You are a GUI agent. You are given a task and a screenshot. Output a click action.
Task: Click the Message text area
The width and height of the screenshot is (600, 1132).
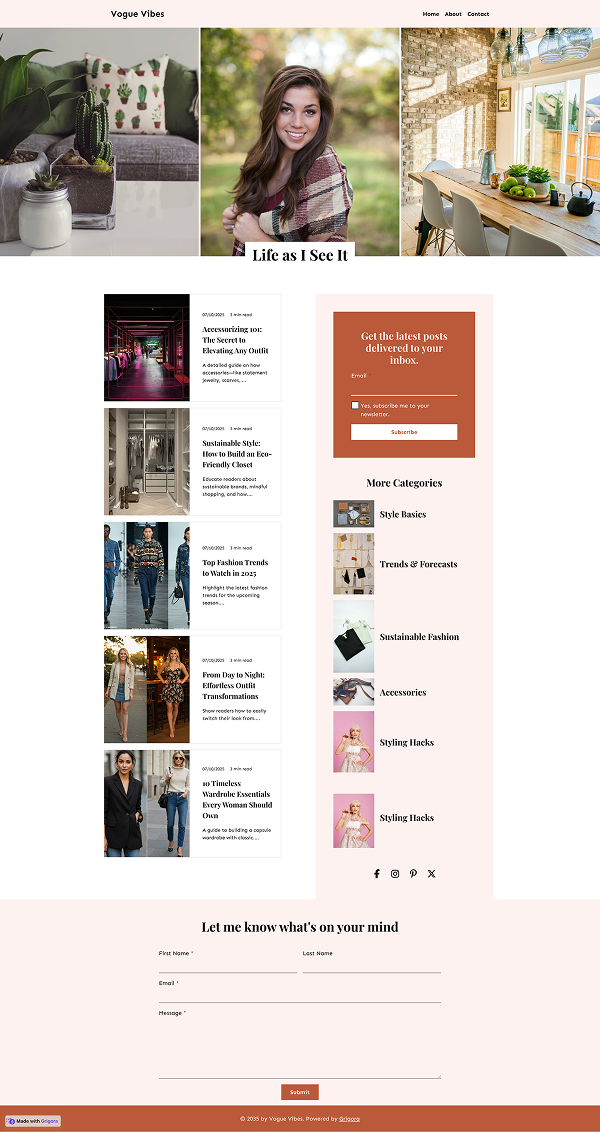(300, 1048)
